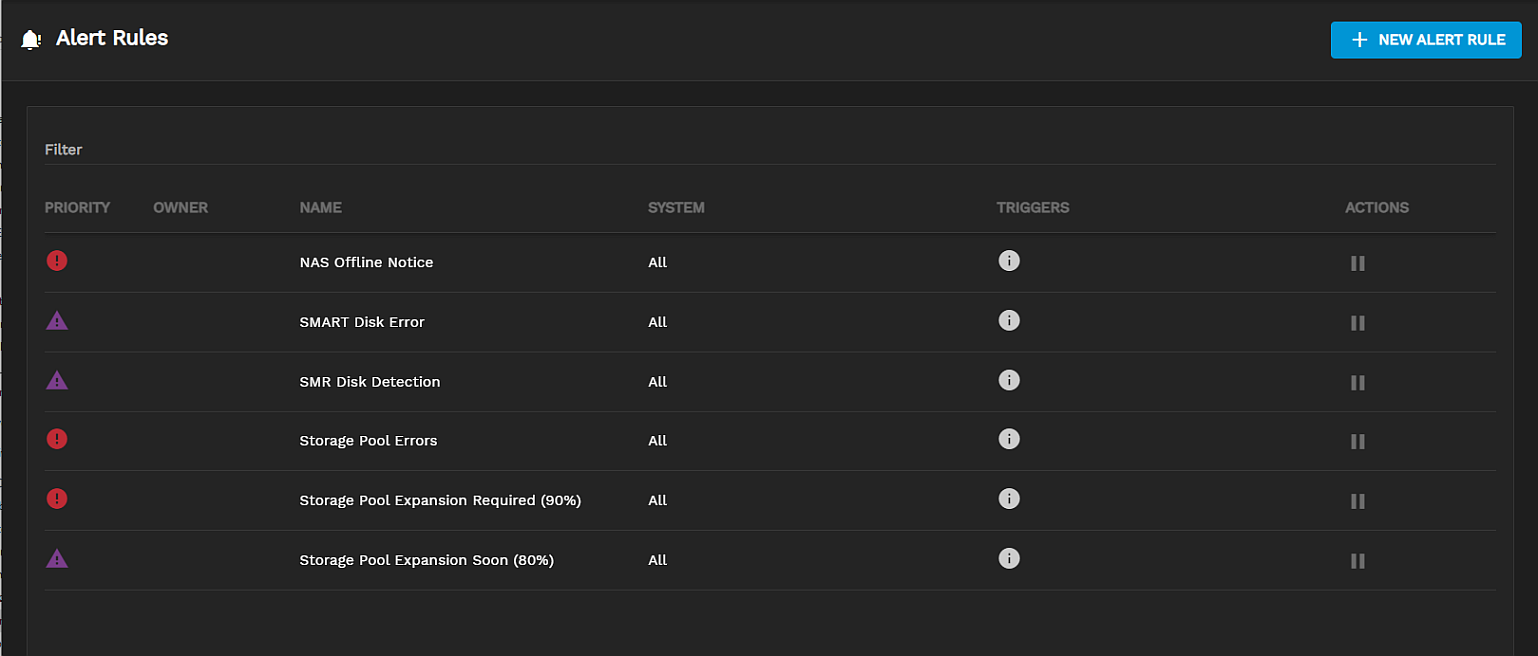Click the System column header
Viewport: 1538px width, 656px height.
click(x=676, y=208)
